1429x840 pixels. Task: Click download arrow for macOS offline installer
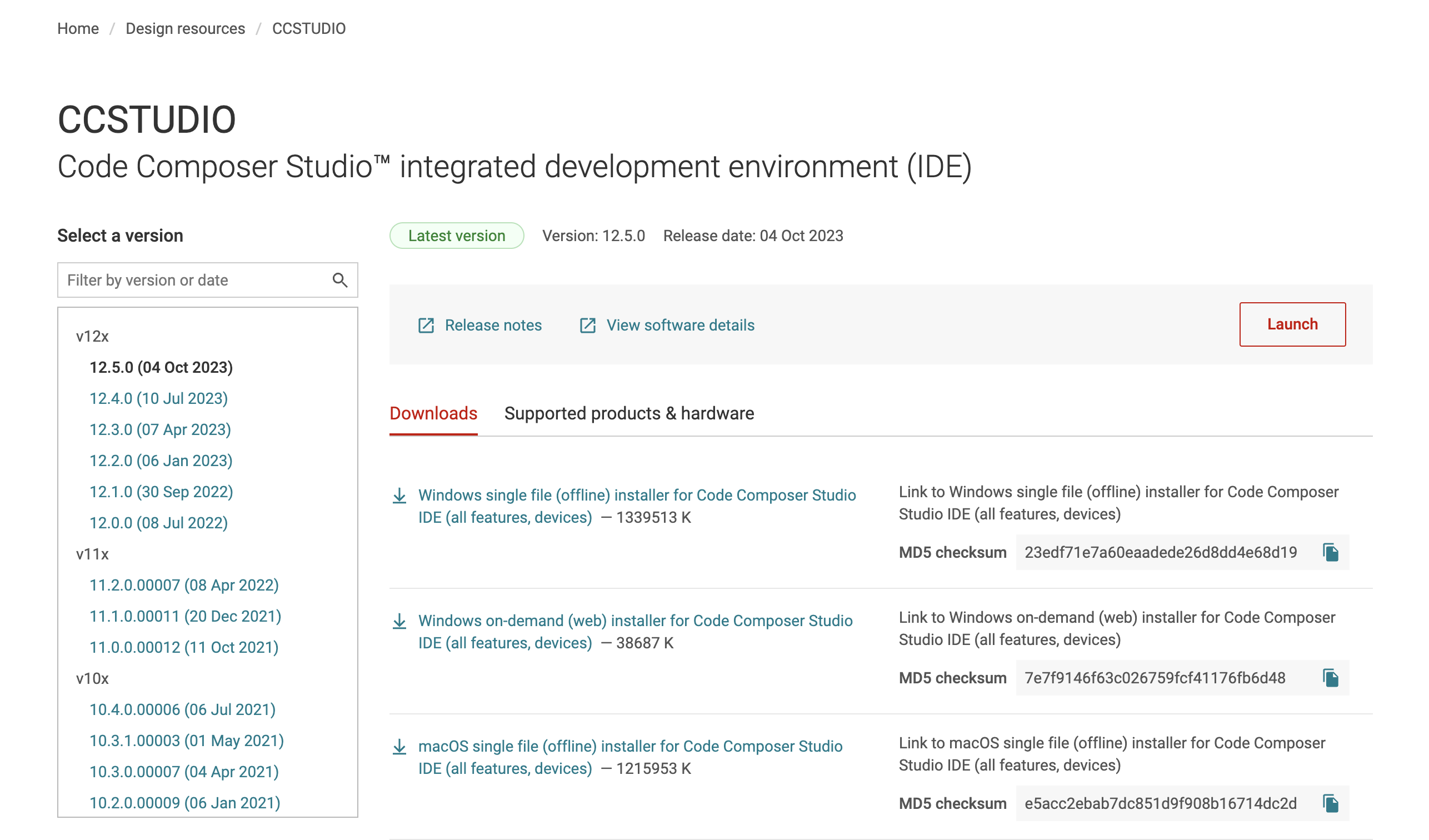(399, 747)
